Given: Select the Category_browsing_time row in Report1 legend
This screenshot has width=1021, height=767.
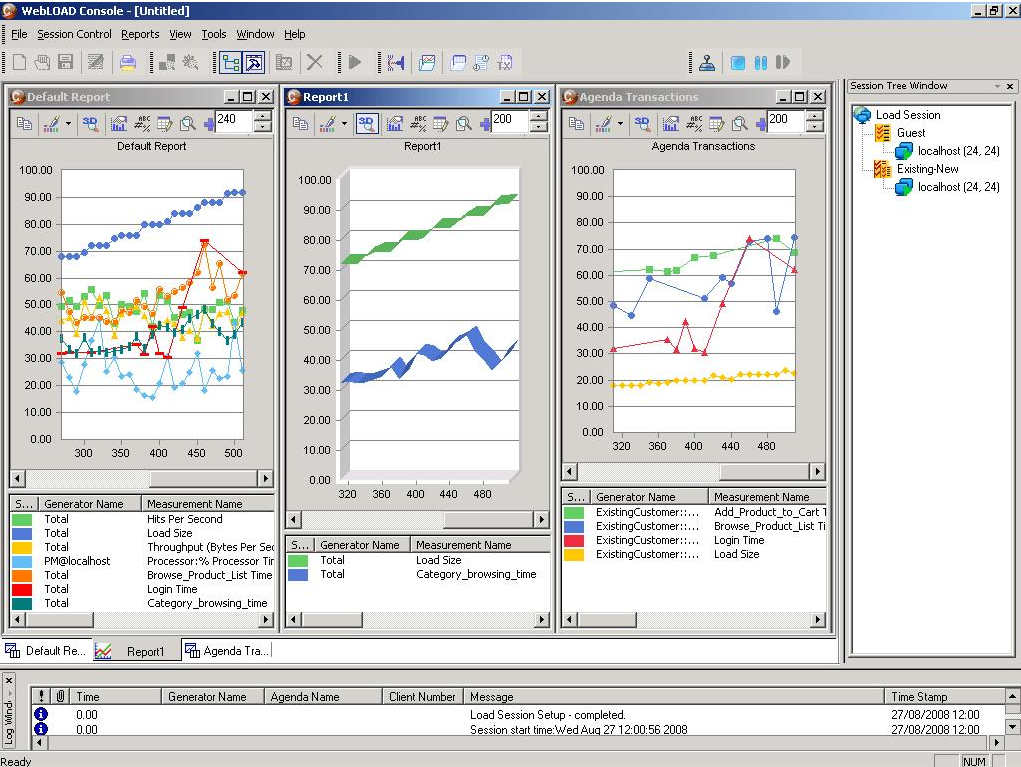Looking at the screenshot, I should pyautogui.click(x=418, y=574).
